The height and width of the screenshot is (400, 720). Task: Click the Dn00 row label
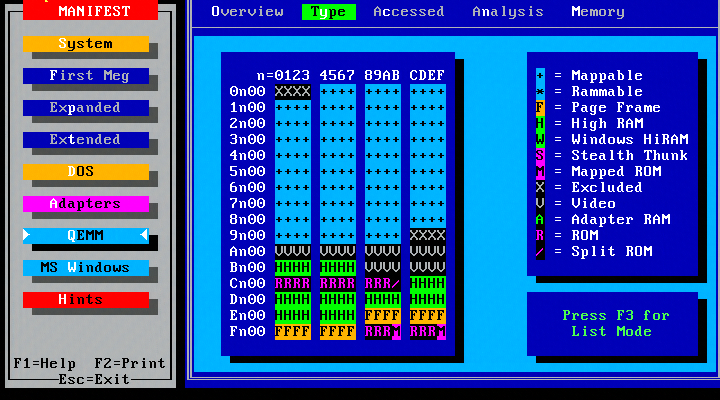pos(248,299)
